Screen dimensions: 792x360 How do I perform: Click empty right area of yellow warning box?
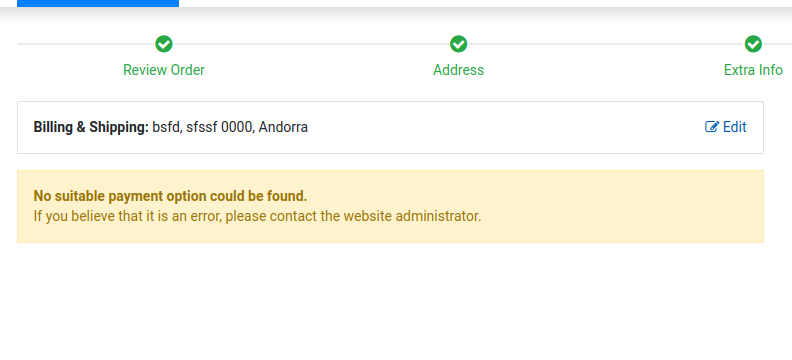coord(621,207)
